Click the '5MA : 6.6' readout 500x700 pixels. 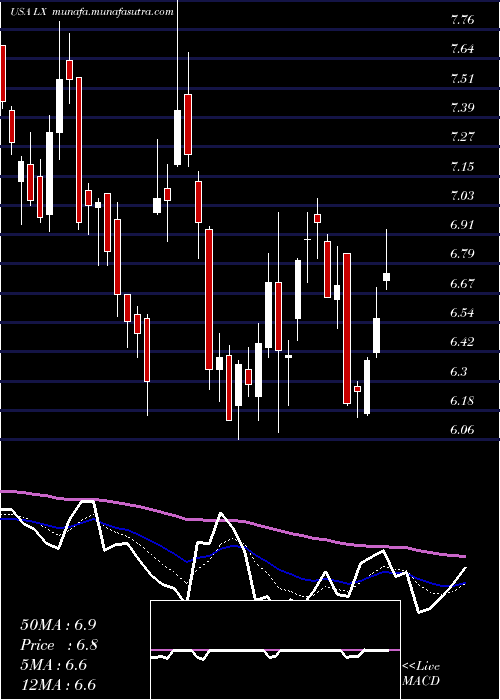[54, 665]
